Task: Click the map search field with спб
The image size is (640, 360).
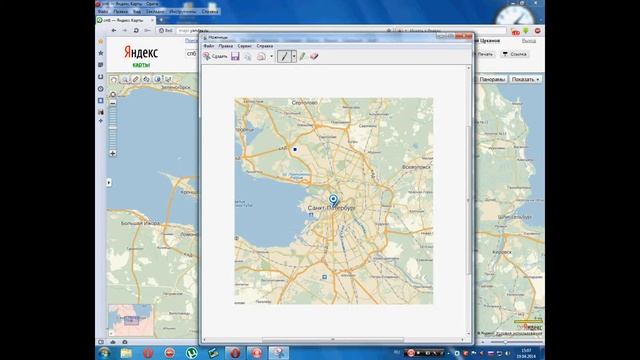Action: [192, 53]
